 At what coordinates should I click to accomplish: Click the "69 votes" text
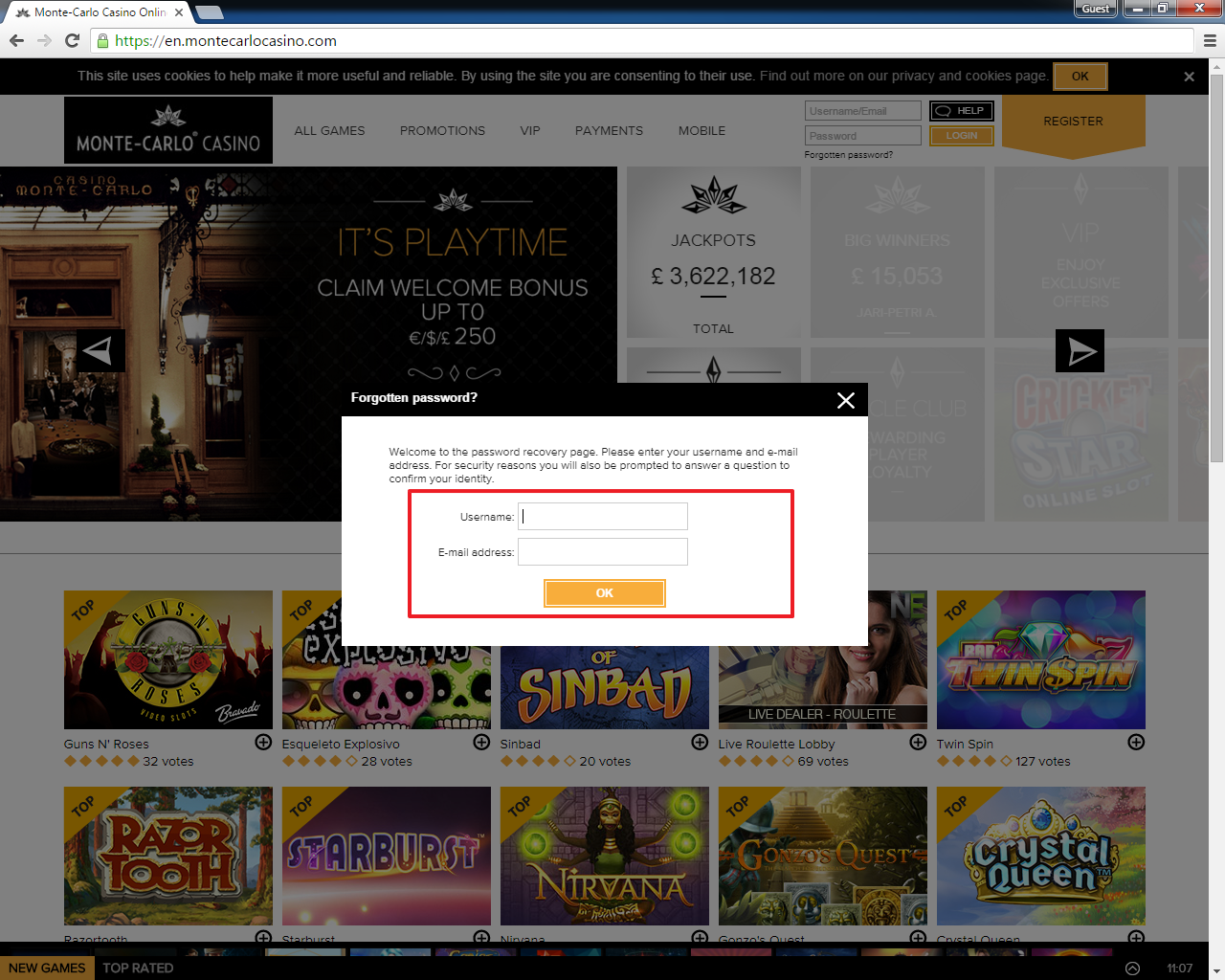click(x=823, y=762)
